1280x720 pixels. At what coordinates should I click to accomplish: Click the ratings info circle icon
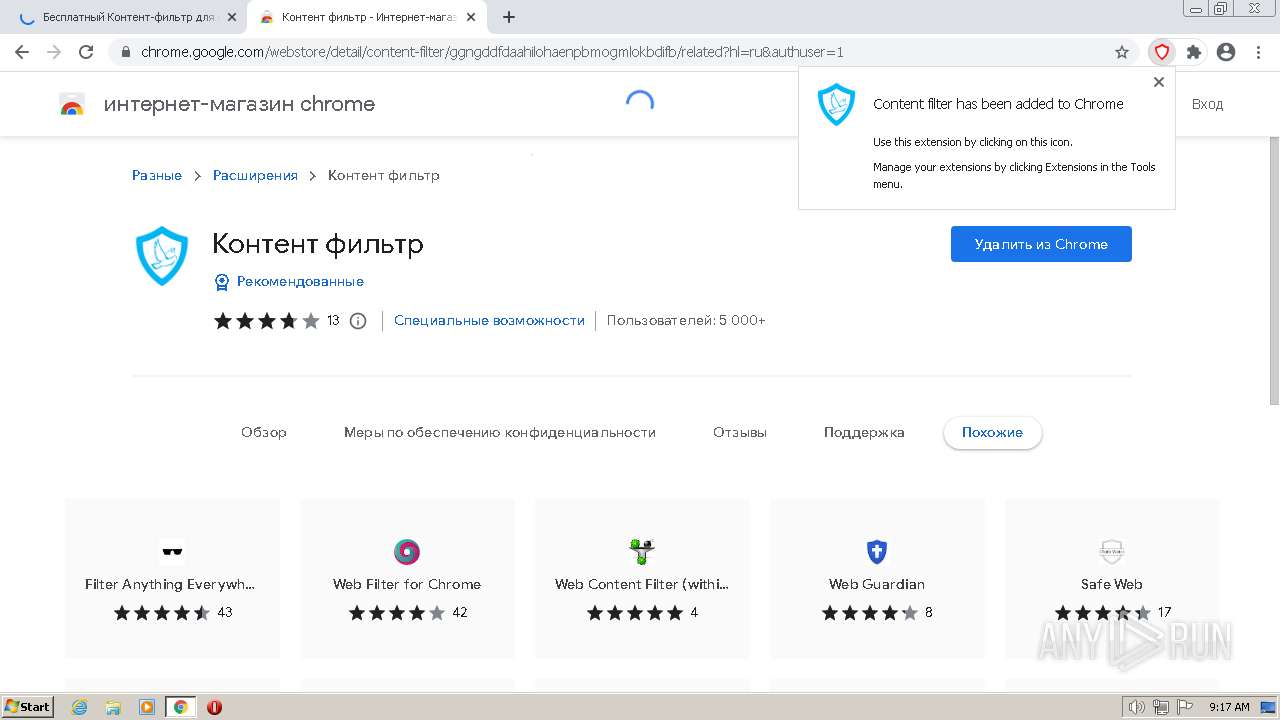(x=358, y=321)
